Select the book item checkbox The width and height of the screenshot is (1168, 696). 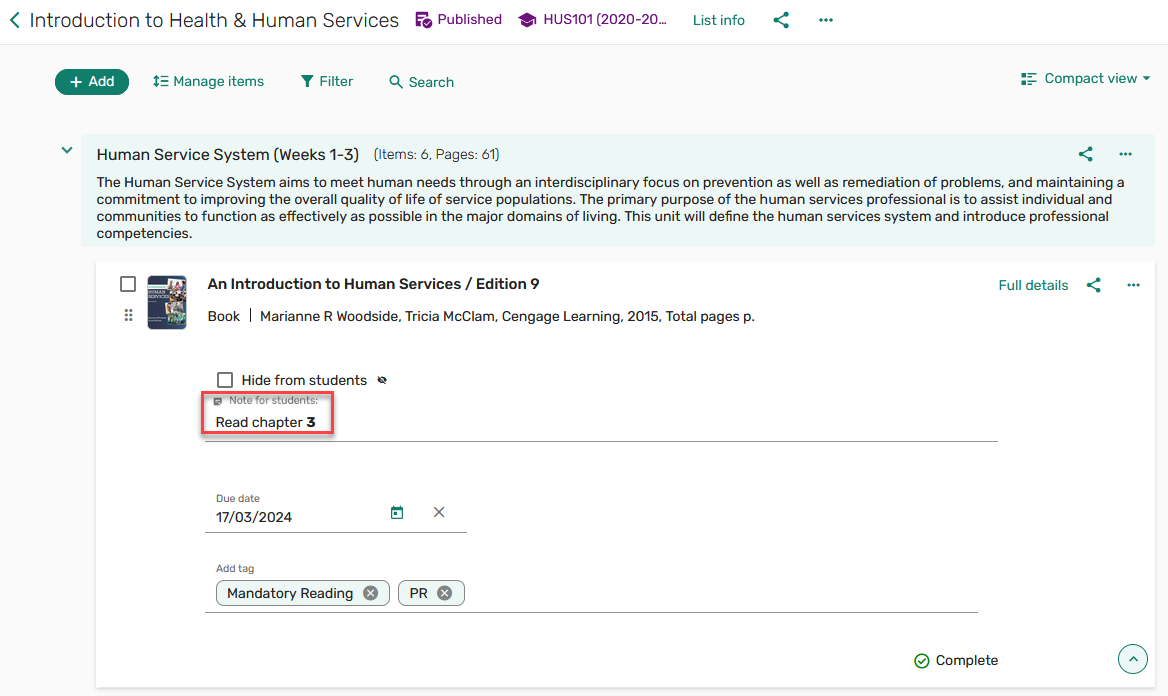128,284
